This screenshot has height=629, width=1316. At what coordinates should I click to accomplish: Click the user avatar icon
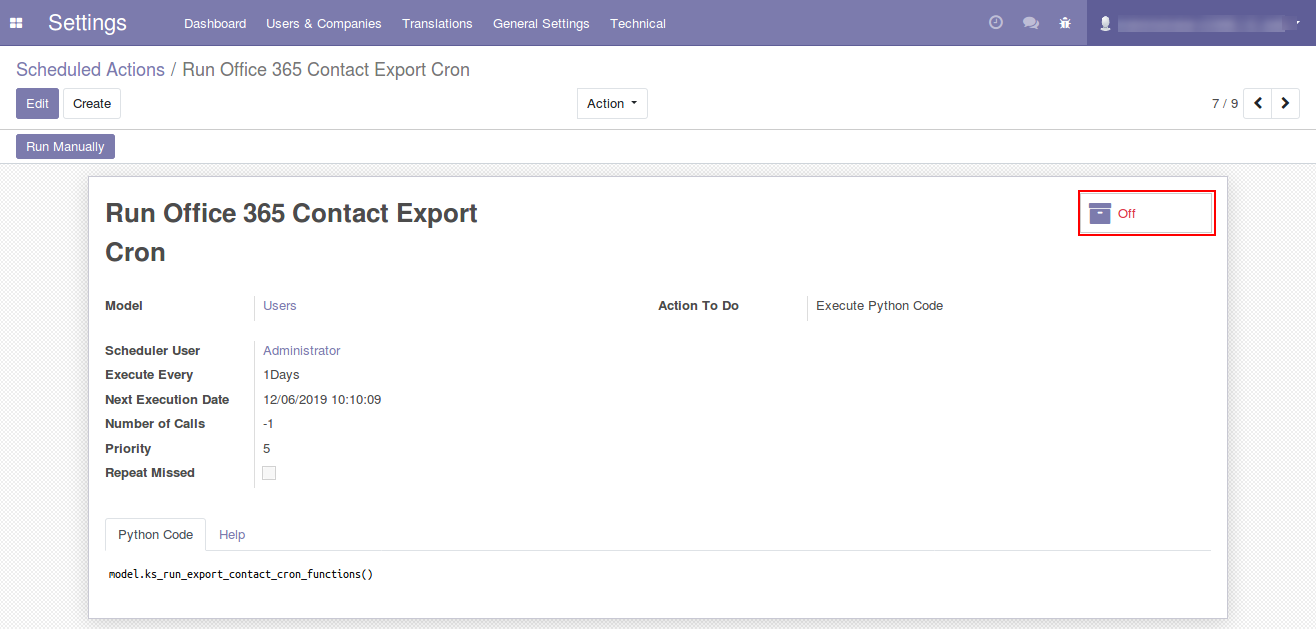1104,23
